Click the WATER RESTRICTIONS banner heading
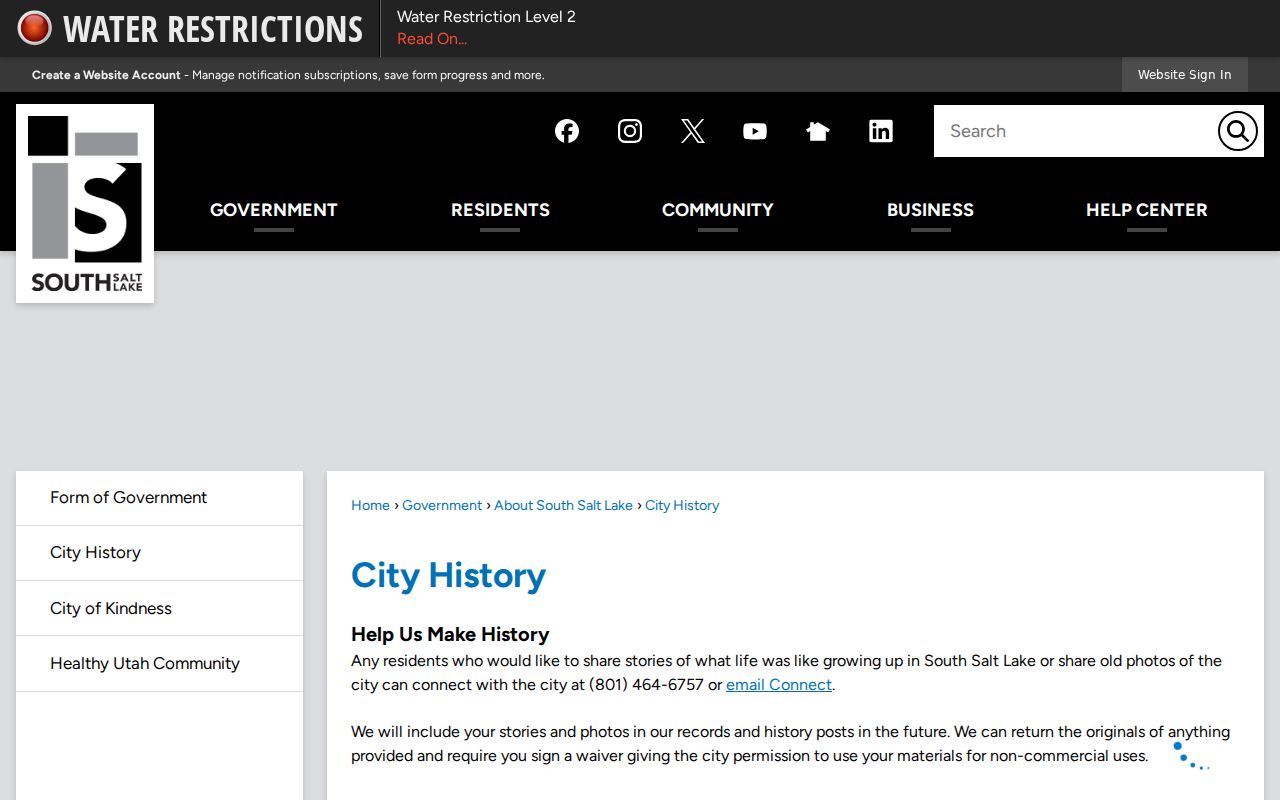 click(x=213, y=29)
